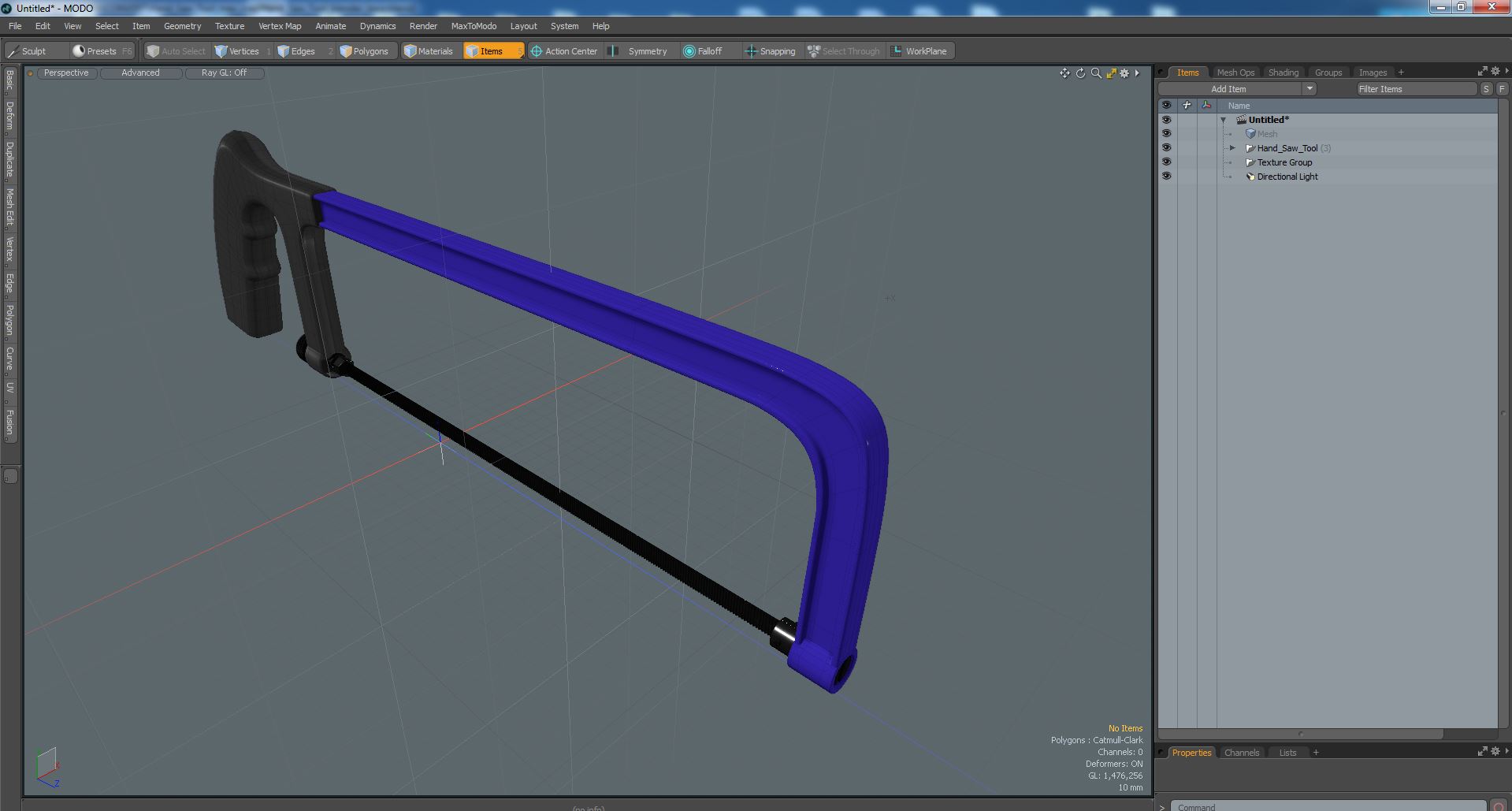Click the viewport zoom magnifier icon
This screenshot has height=811, width=1512.
[1096, 73]
